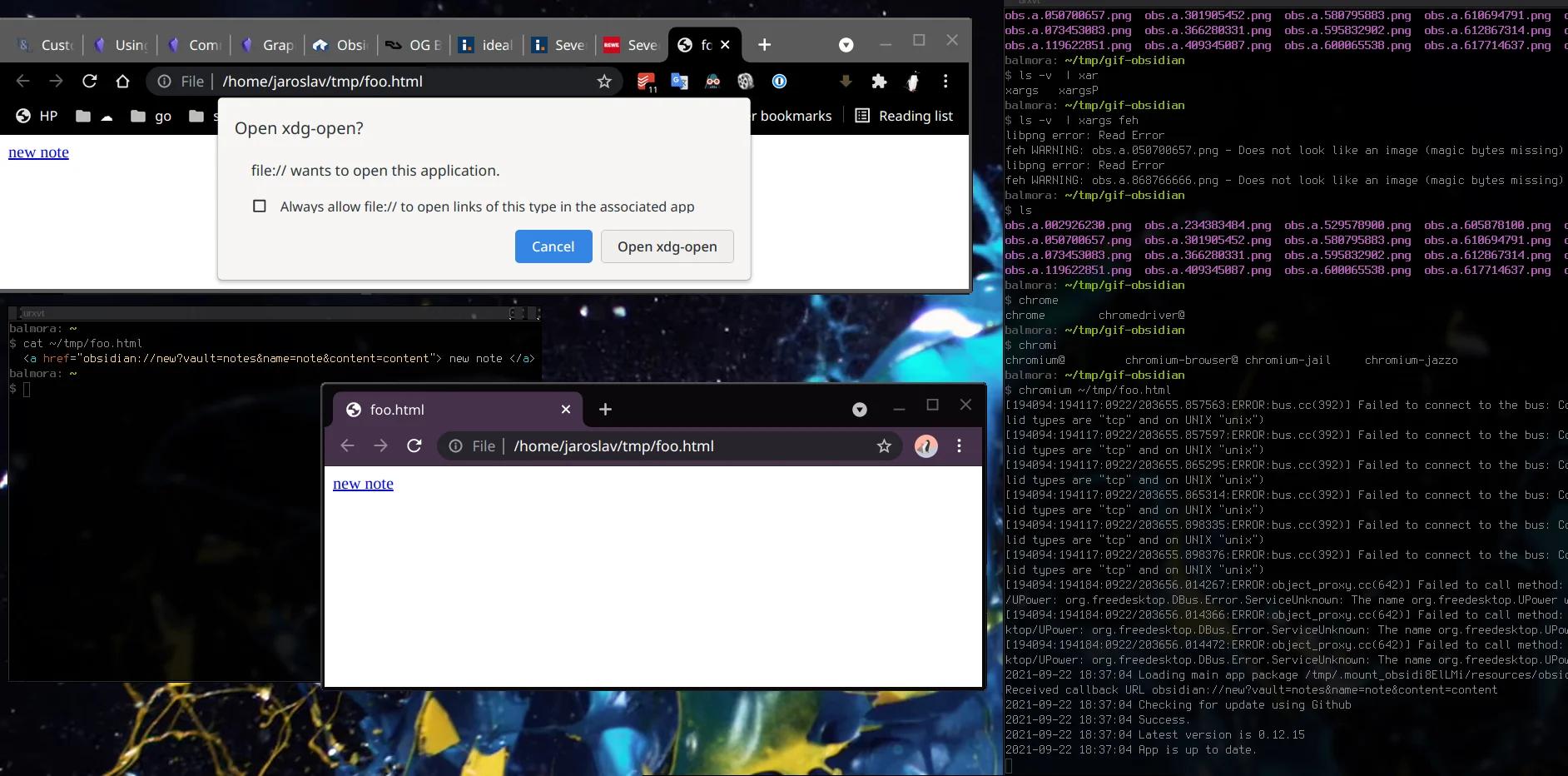Click Cancel in the xdg-open dialog
The height and width of the screenshot is (776, 1568).
(x=553, y=246)
